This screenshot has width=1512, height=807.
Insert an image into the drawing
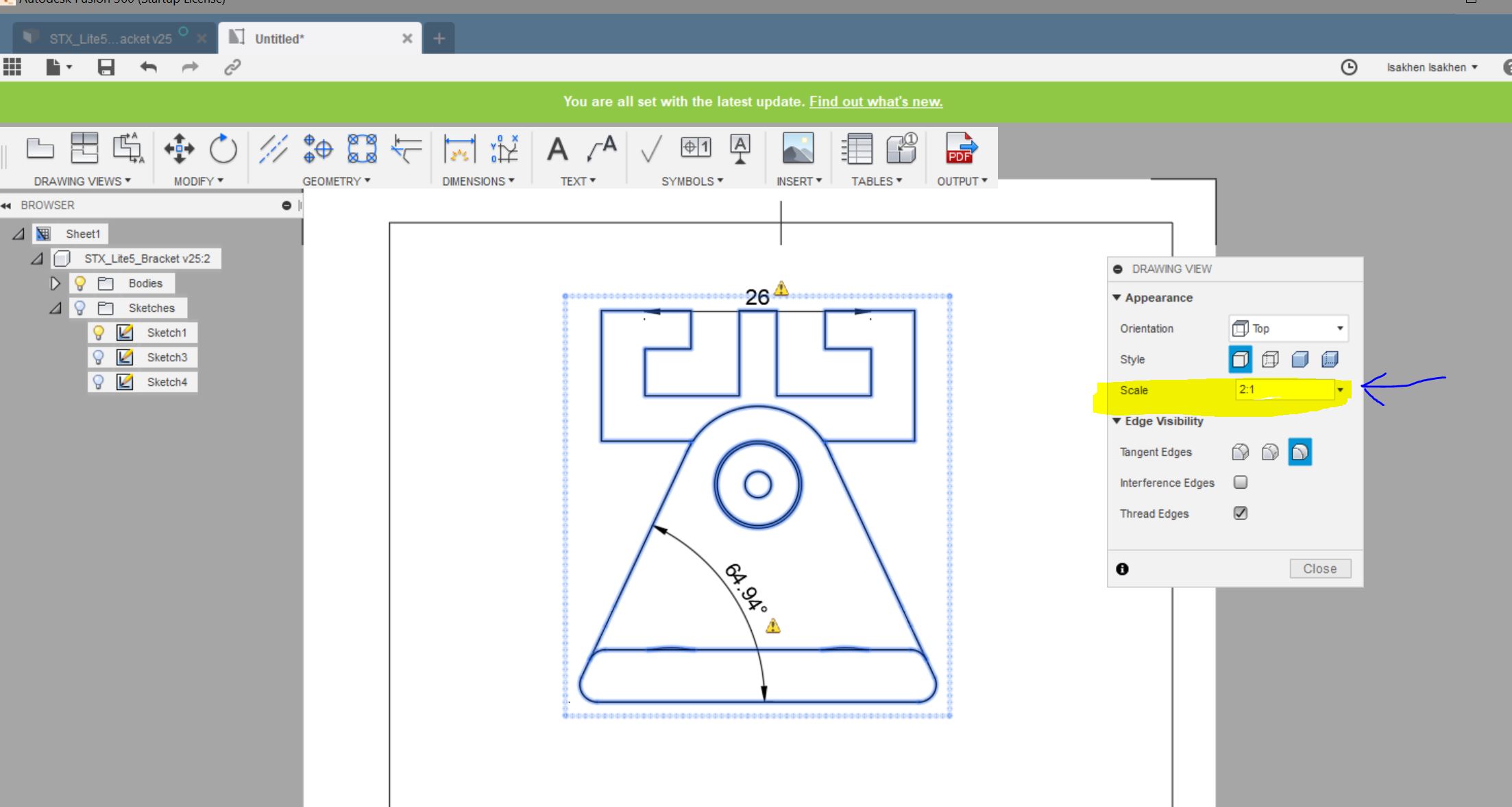click(x=797, y=148)
